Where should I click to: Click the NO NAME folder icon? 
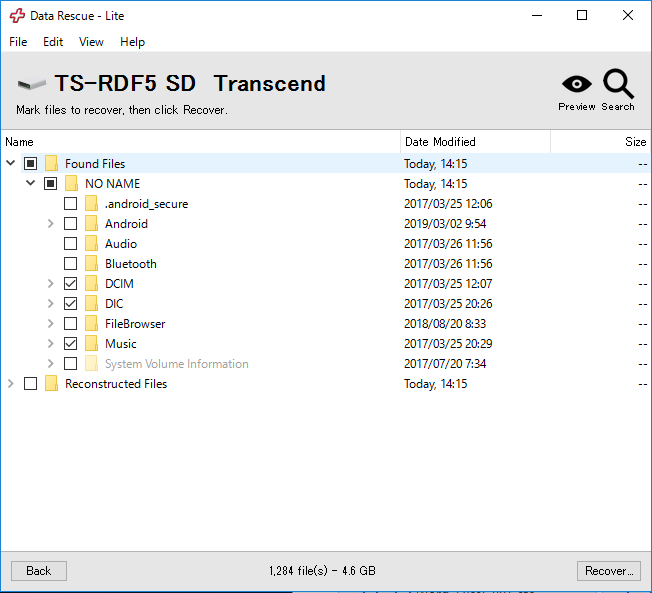[x=71, y=183]
